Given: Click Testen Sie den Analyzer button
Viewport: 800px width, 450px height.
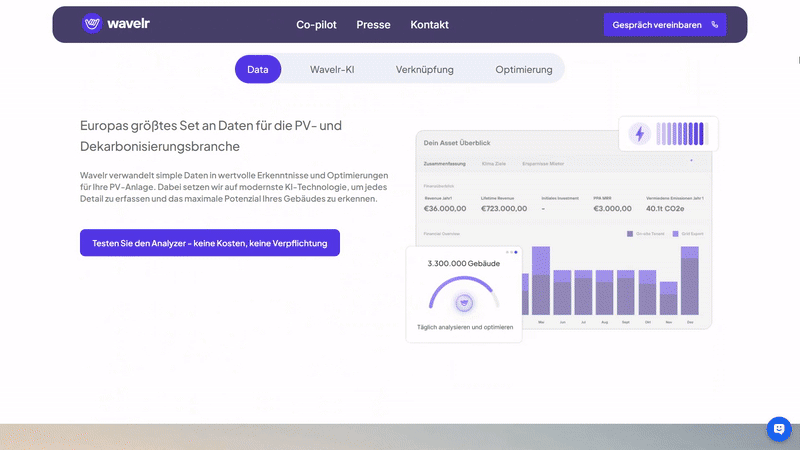Looking at the screenshot, I should 210,243.
